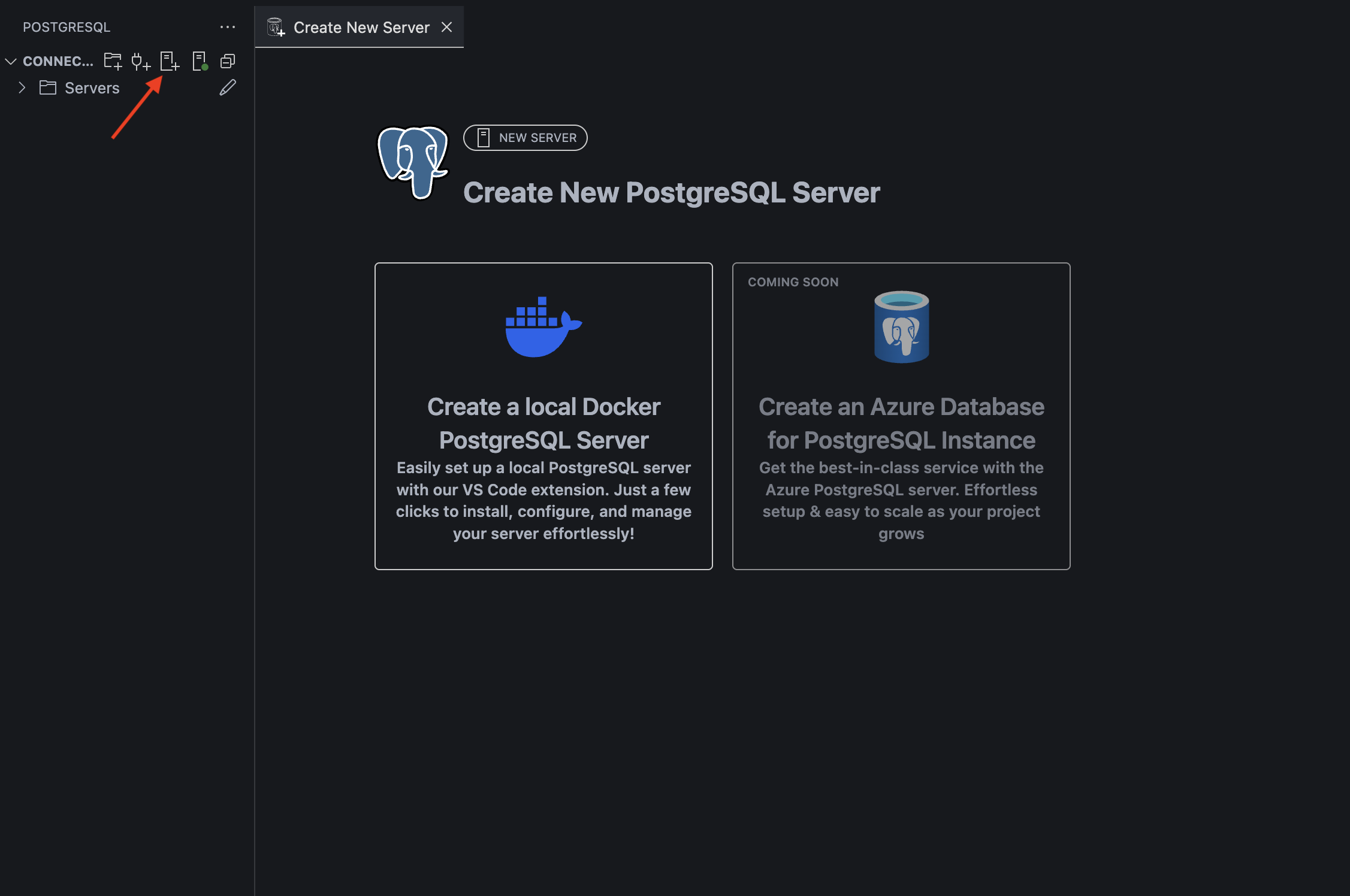Add a new database connection
This screenshot has height=896, width=1350.
click(x=141, y=61)
